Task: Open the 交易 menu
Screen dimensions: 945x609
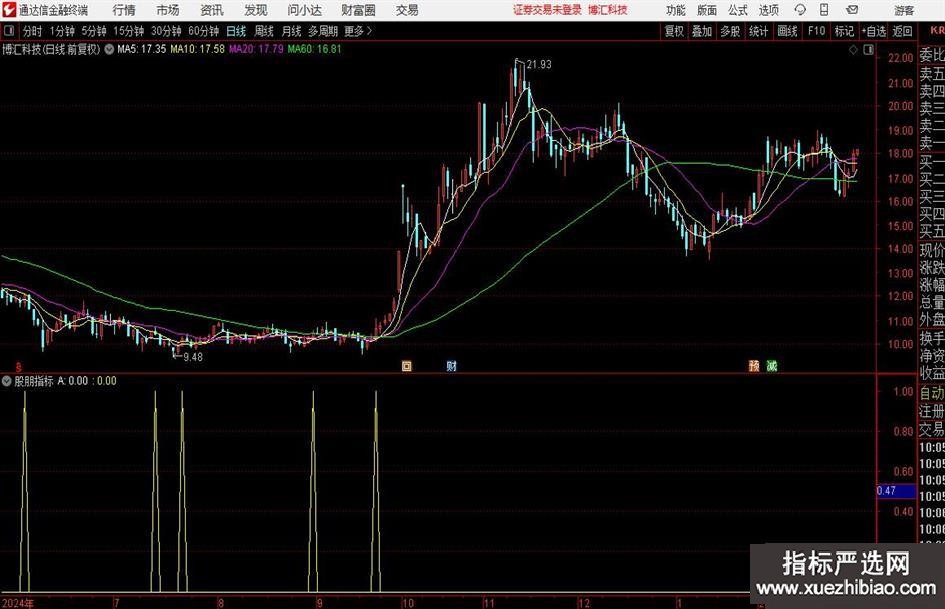Action: (407, 10)
